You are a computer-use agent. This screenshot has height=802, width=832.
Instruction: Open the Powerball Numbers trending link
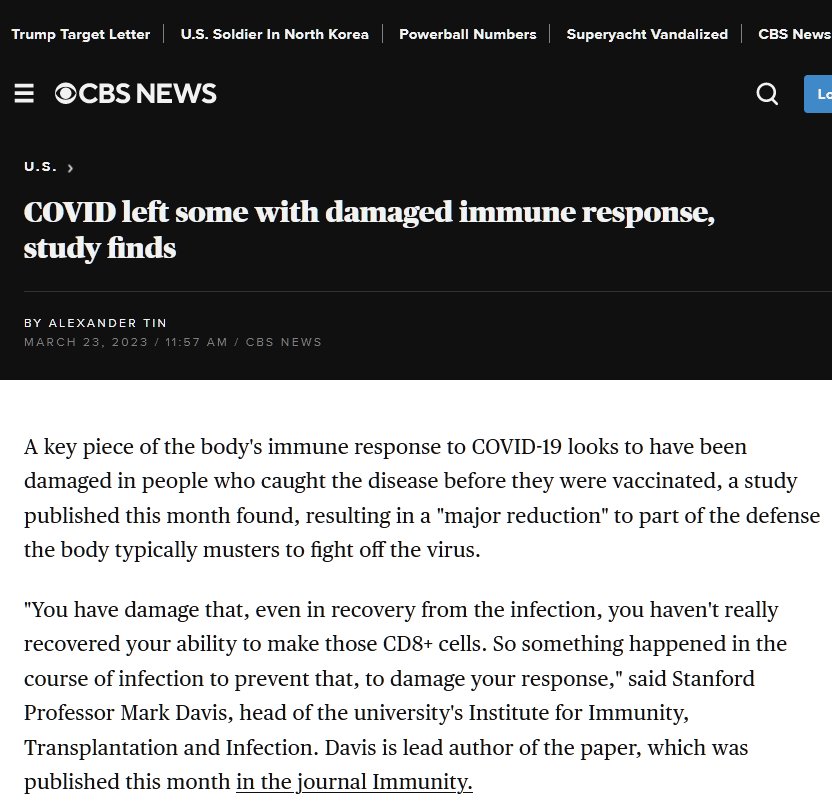click(x=467, y=34)
